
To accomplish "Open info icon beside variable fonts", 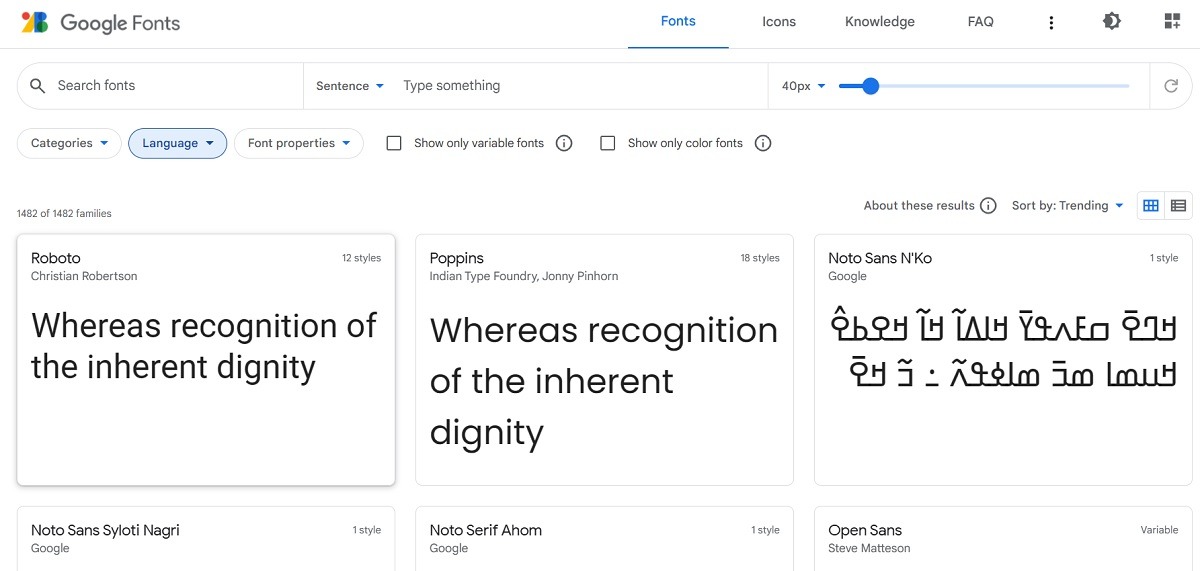I will (x=564, y=143).
